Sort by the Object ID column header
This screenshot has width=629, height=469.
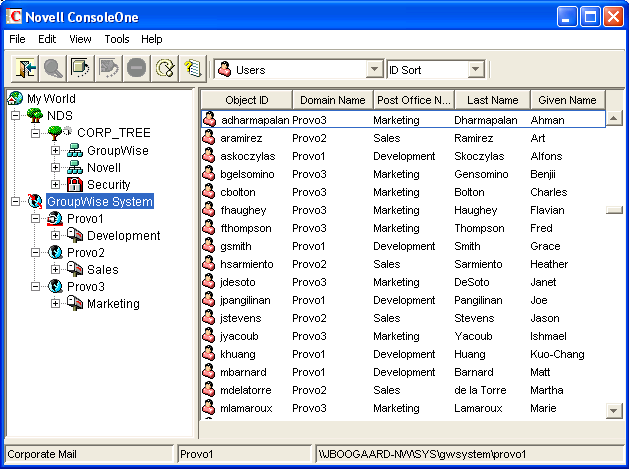point(247,100)
